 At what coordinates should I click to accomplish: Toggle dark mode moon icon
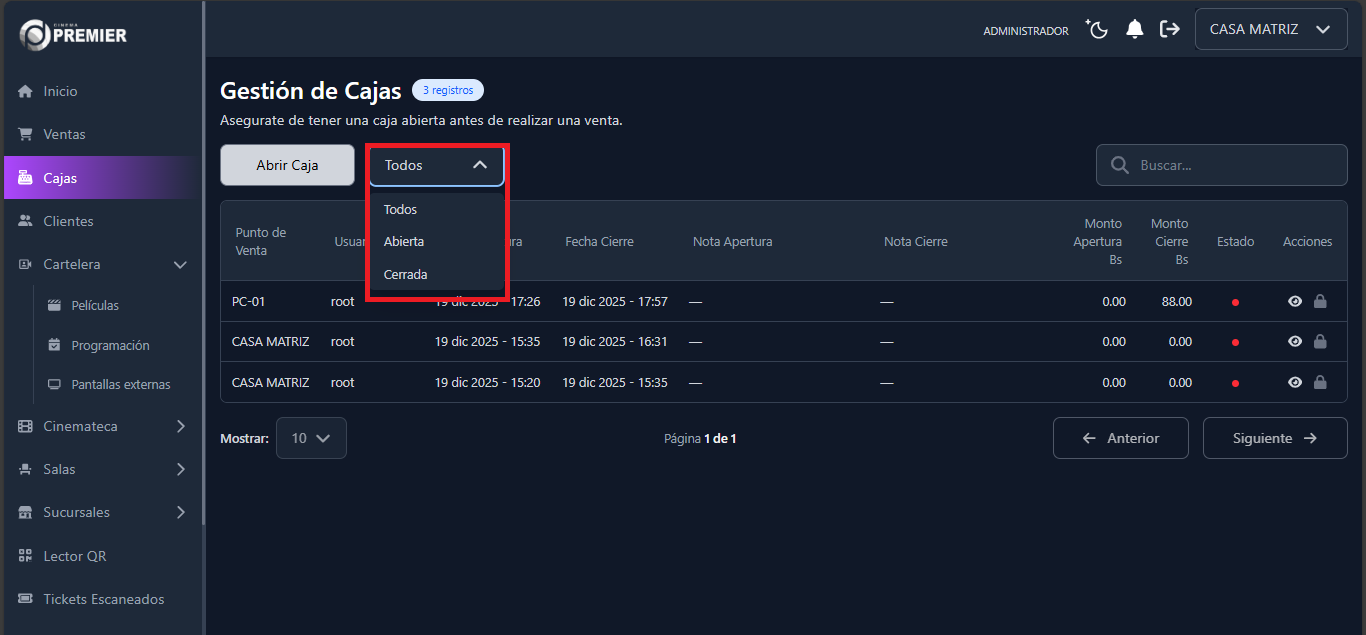tap(1098, 30)
